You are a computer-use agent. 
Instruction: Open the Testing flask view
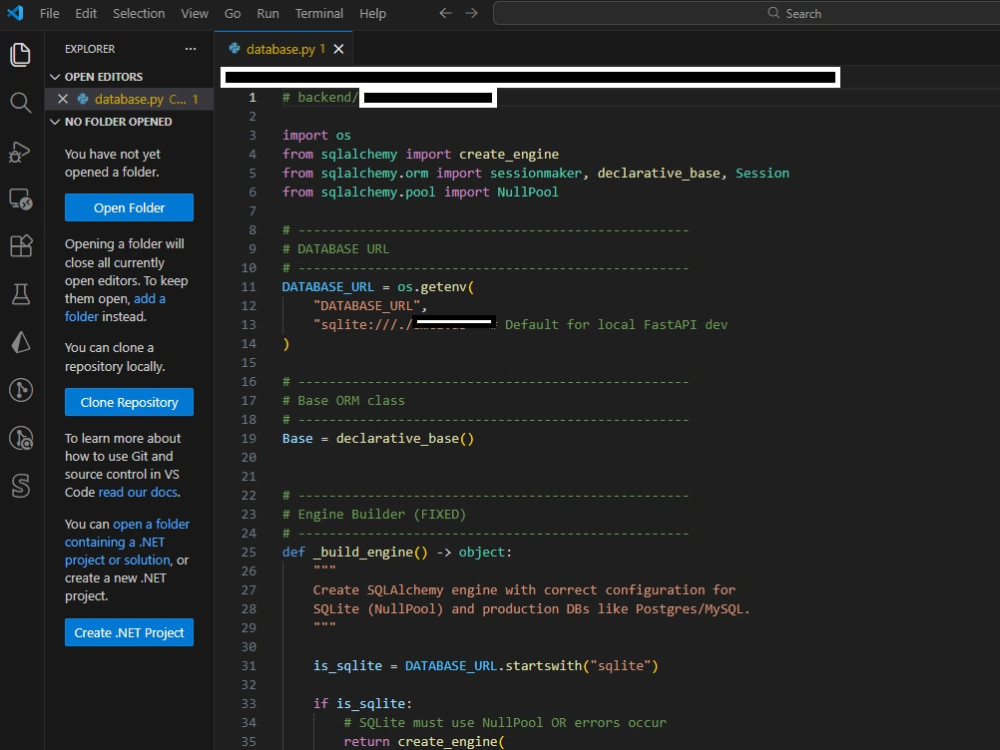(x=20, y=294)
